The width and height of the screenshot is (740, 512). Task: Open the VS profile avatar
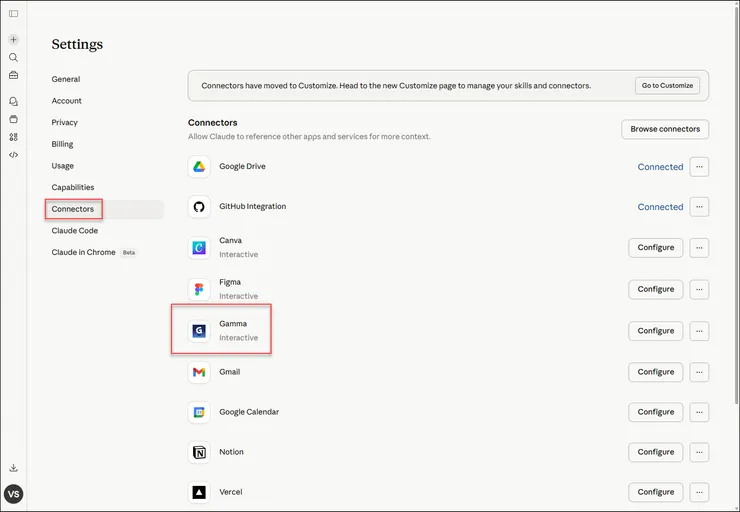tap(14, 494)
